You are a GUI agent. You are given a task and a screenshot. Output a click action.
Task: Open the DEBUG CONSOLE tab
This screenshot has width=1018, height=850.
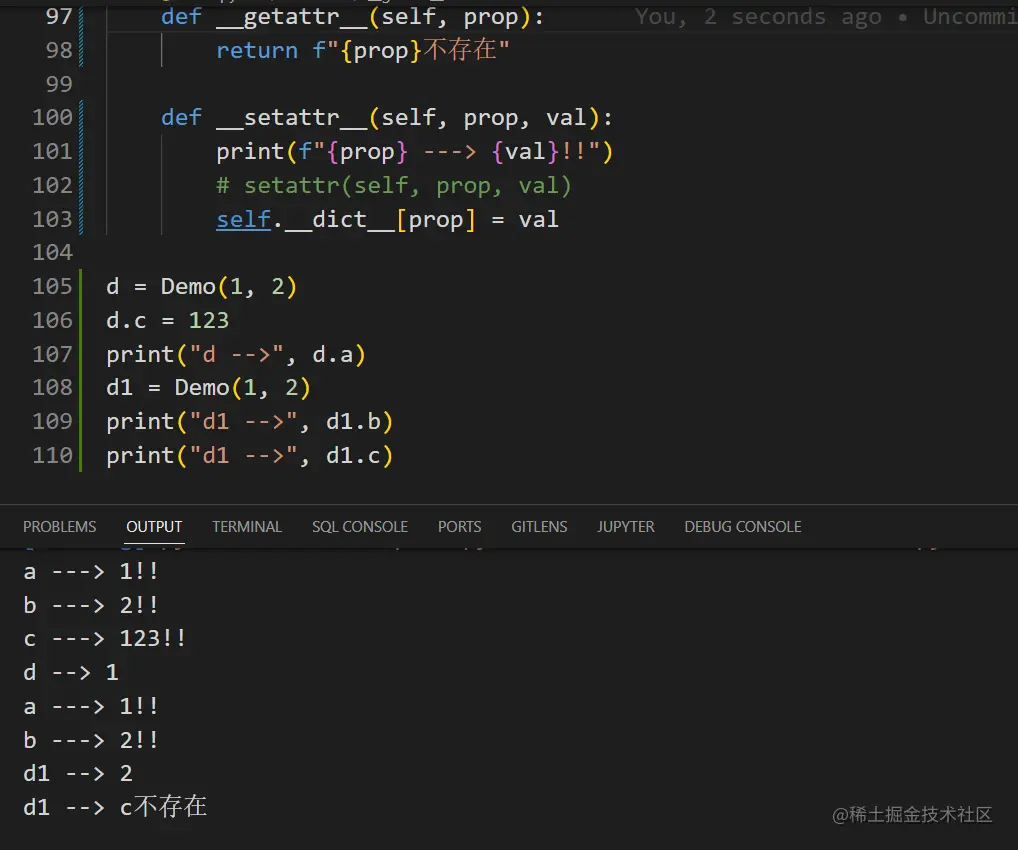coord(743,527)
